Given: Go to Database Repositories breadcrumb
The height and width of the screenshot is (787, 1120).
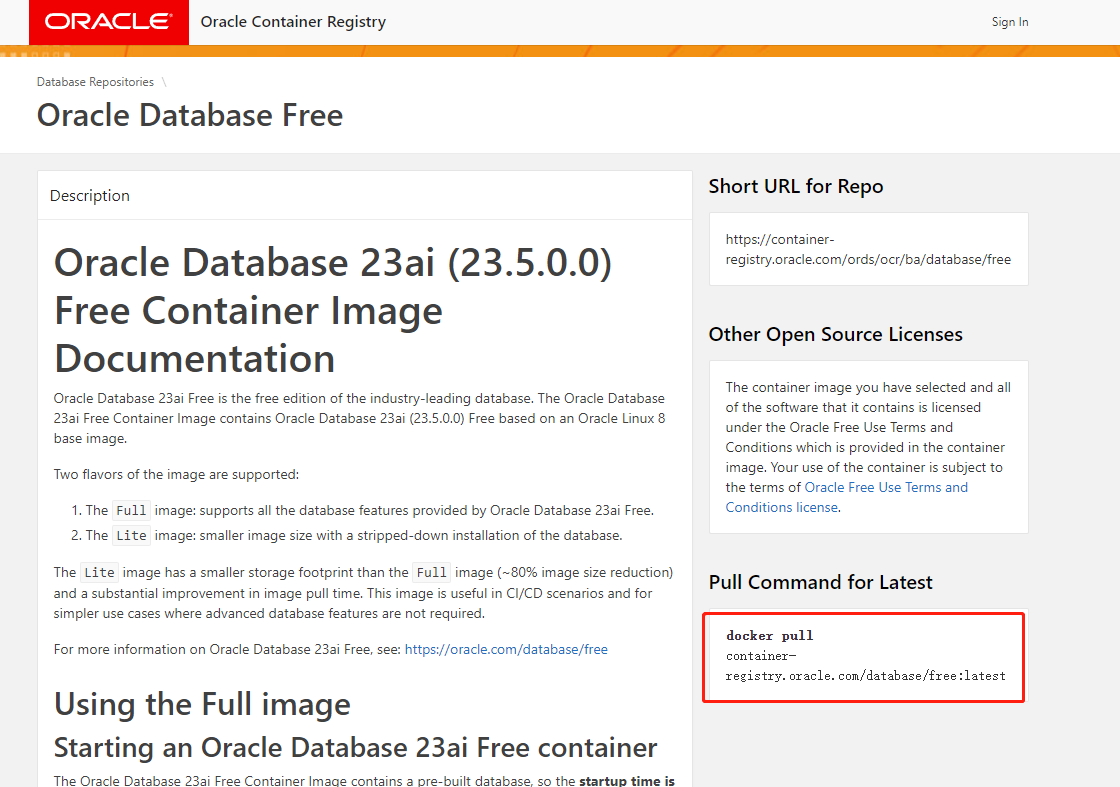Looking at the screenshot, I should click(95, 82).
